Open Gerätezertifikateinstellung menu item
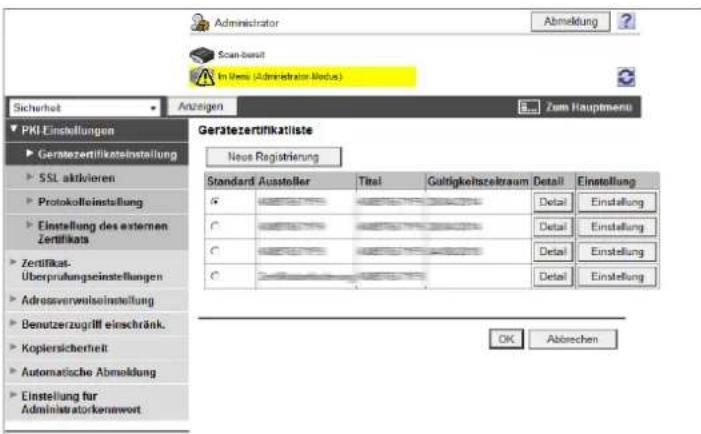Viewport: 701px width, 434px height. point(96,154)
